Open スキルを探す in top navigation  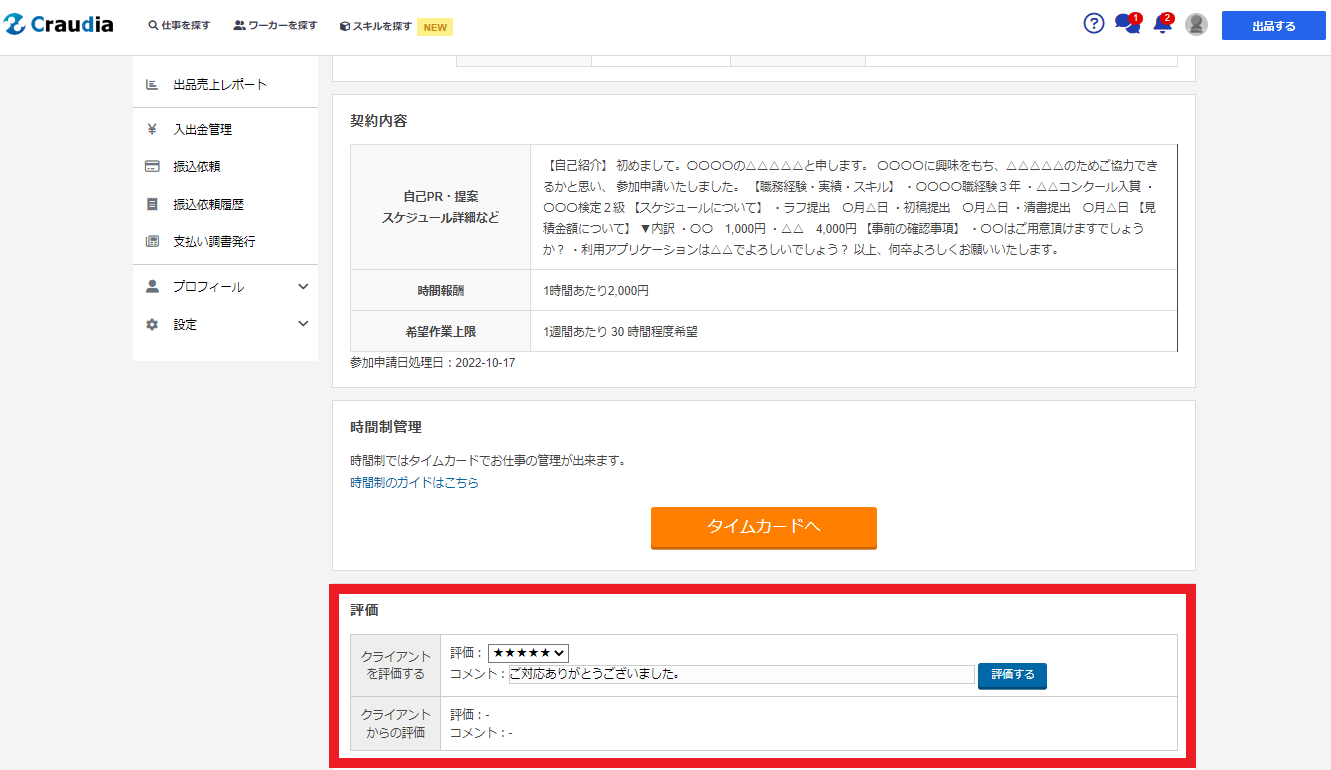click(x=376, y=26)
